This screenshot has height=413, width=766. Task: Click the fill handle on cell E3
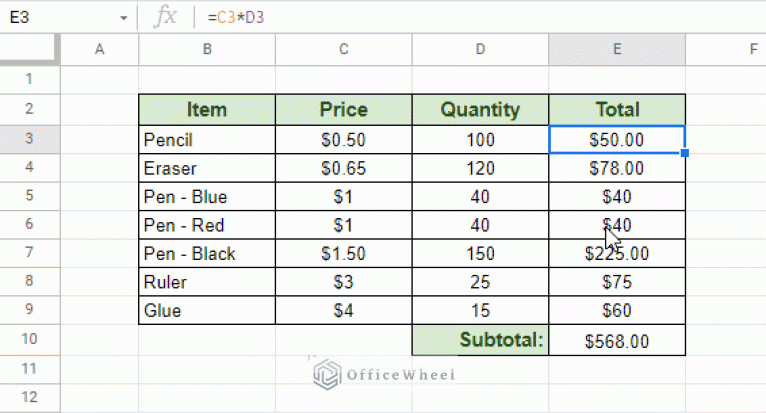[685, 153]
